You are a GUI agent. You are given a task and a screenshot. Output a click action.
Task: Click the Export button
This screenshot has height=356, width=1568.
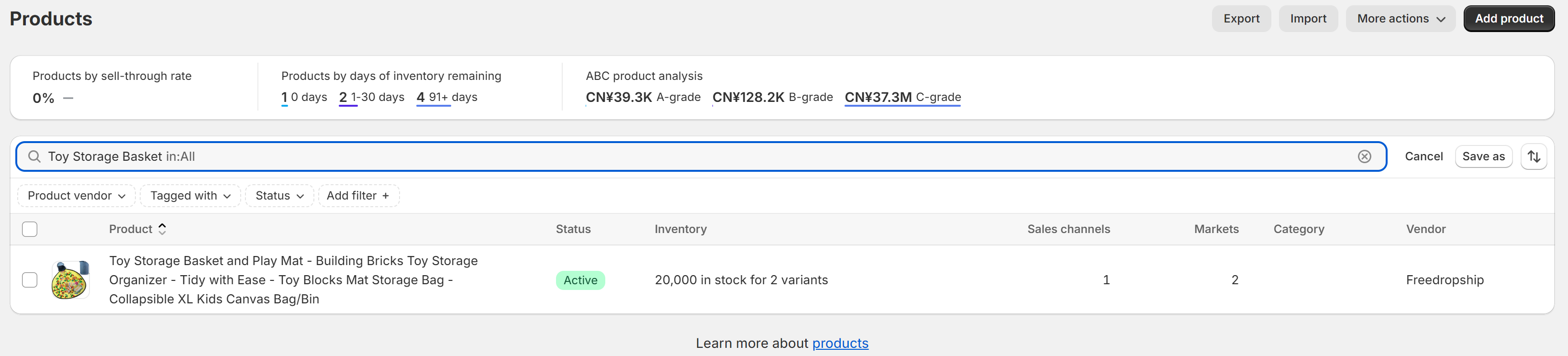point(1241,19)
